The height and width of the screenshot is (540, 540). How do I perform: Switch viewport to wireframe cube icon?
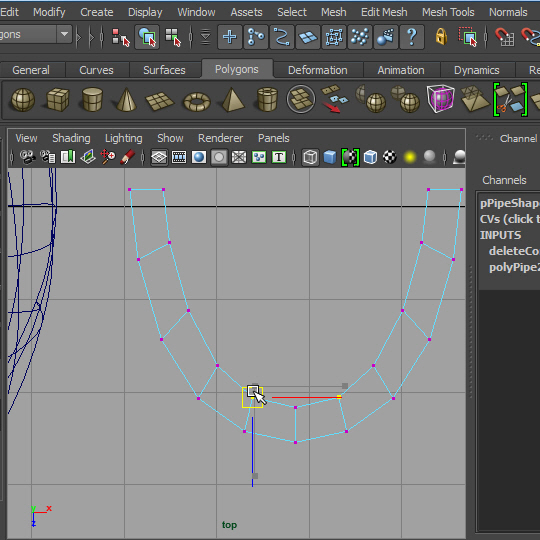tap(310, 157)
